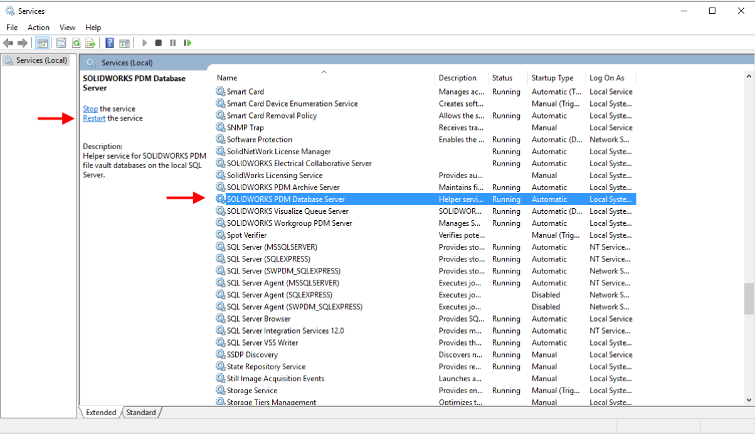
Task: Select SOLIDWORKS Visualize Queue Server row
Action: pyautogui.click(x=425, y=211)
